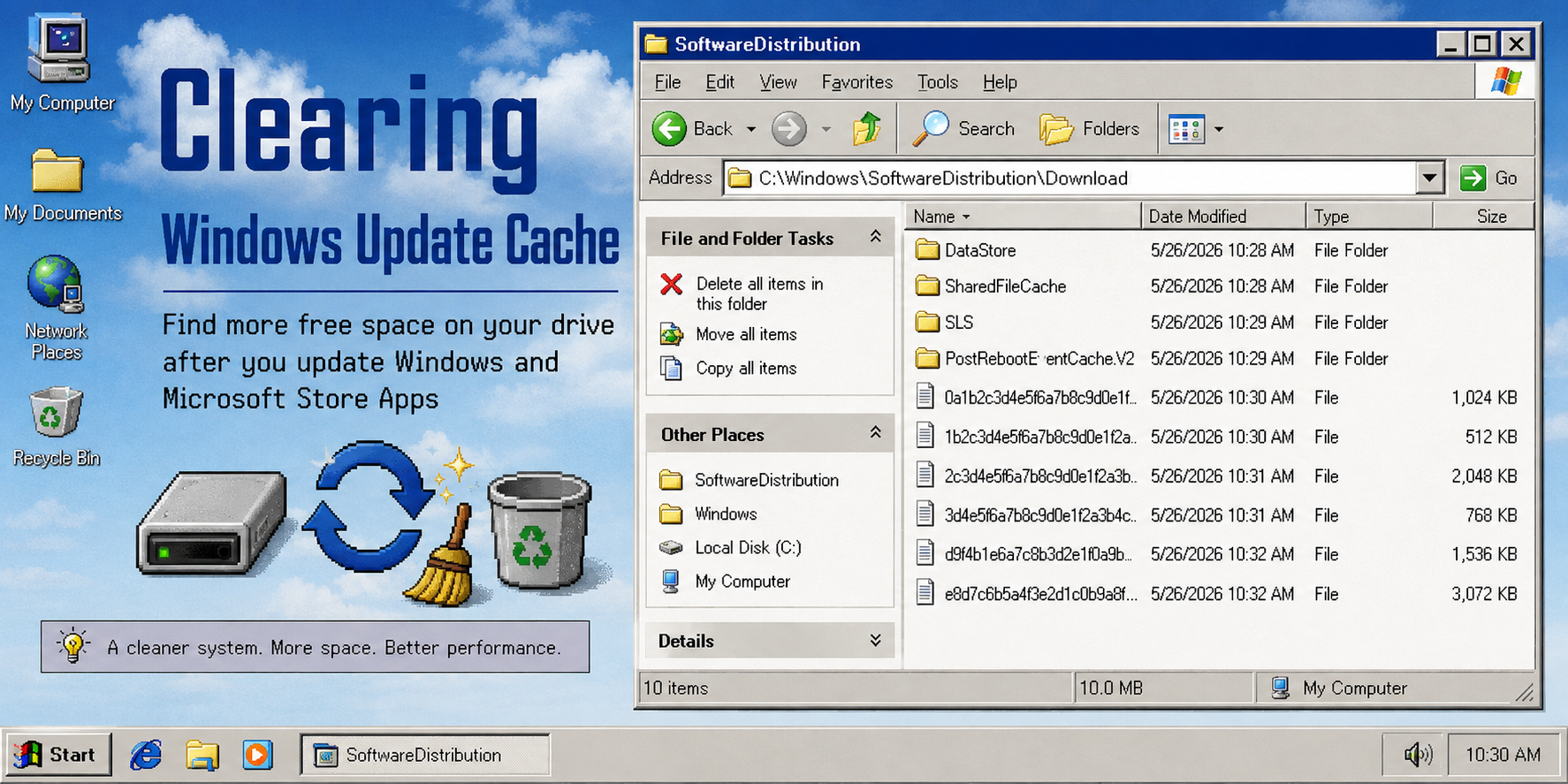This screenshot has width=1568, height=784.
Task: Expand the Details panel
Action: 875,640
